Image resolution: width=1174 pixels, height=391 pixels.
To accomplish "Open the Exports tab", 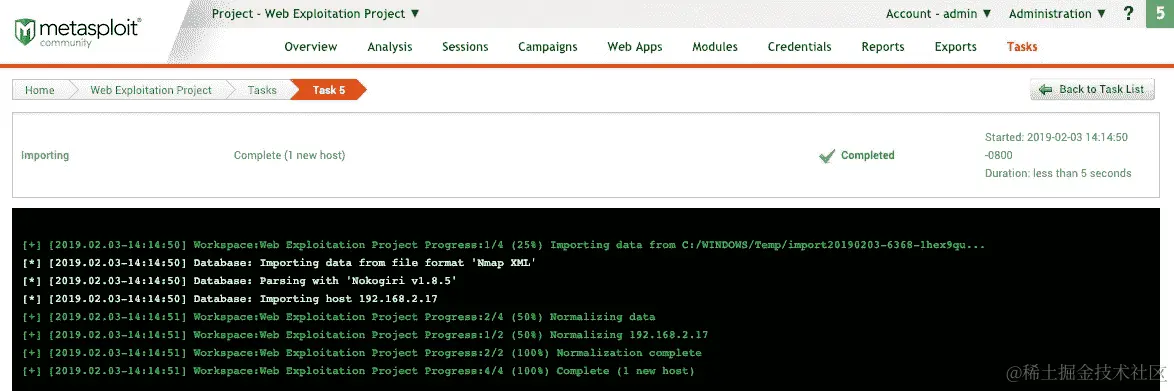I will pos(955,46).
